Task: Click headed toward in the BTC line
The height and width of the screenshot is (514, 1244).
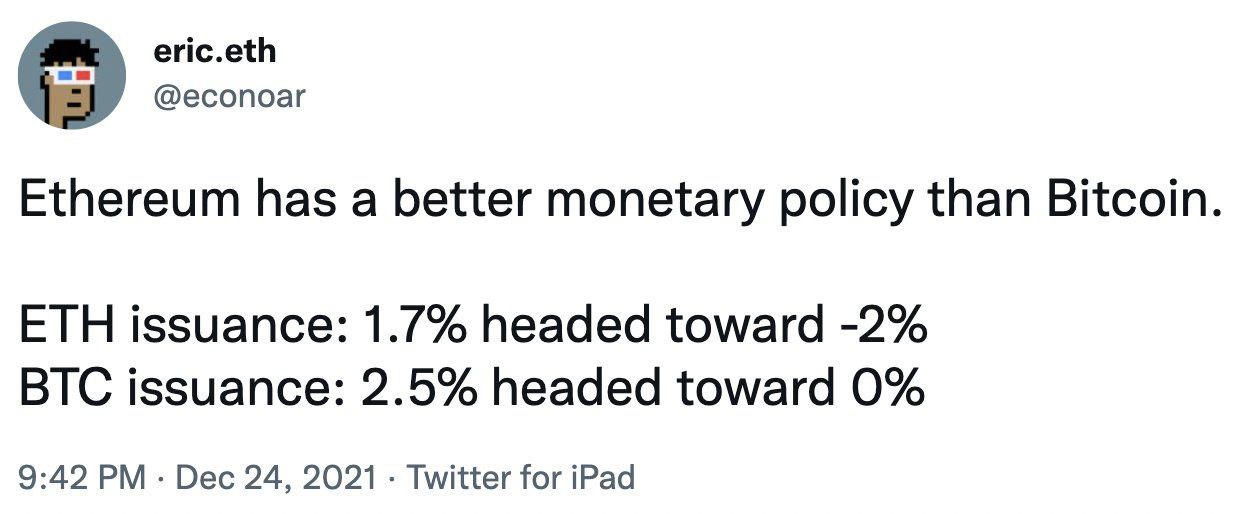Action: [x=658, y=388]
